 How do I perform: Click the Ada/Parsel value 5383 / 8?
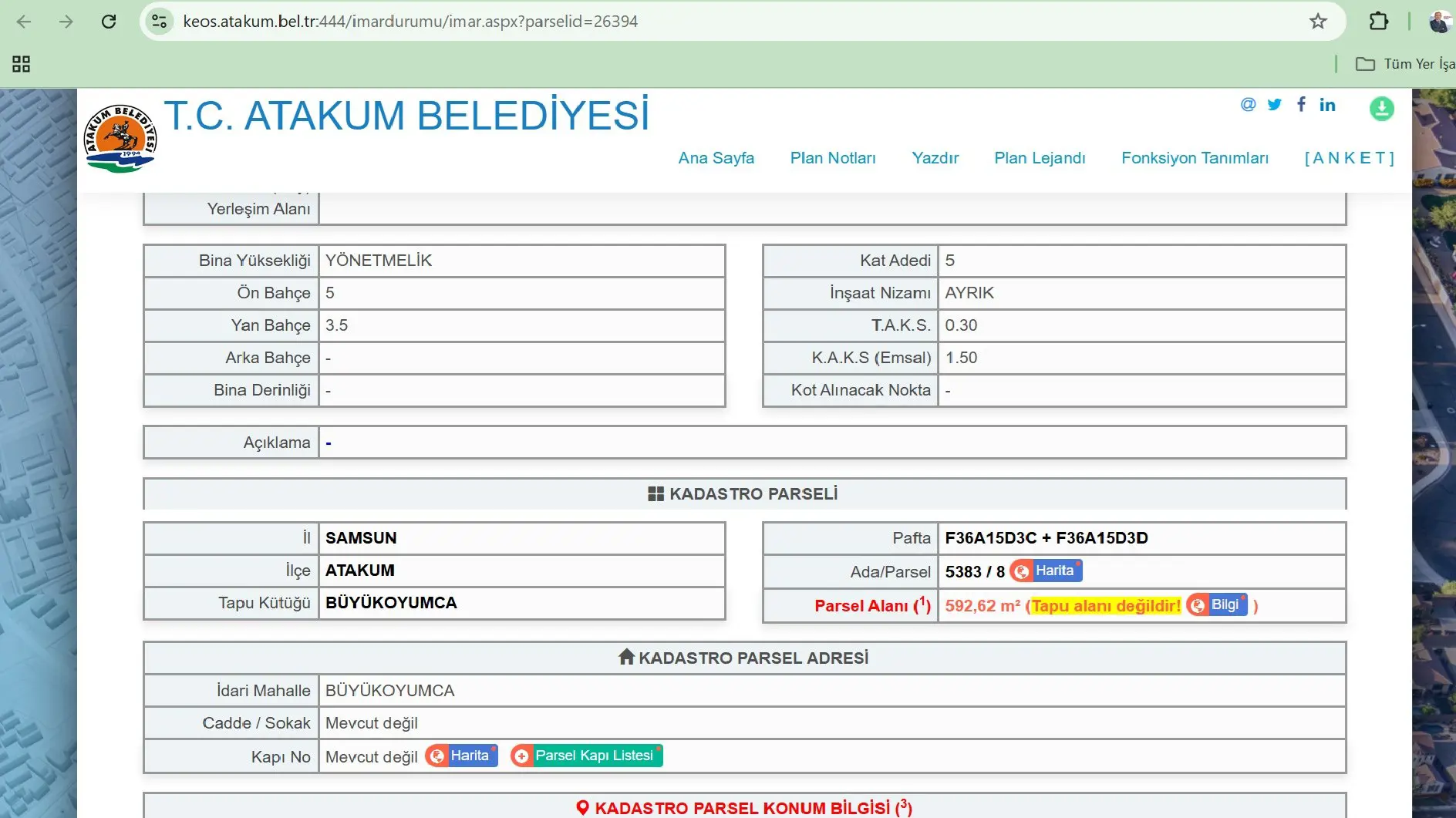975,572
